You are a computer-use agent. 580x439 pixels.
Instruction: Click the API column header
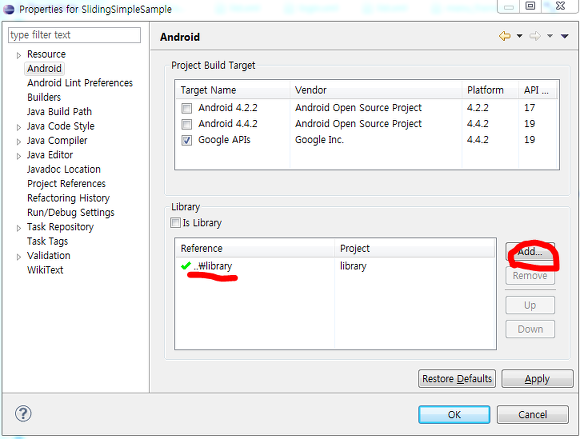click(x=538, y=90)
